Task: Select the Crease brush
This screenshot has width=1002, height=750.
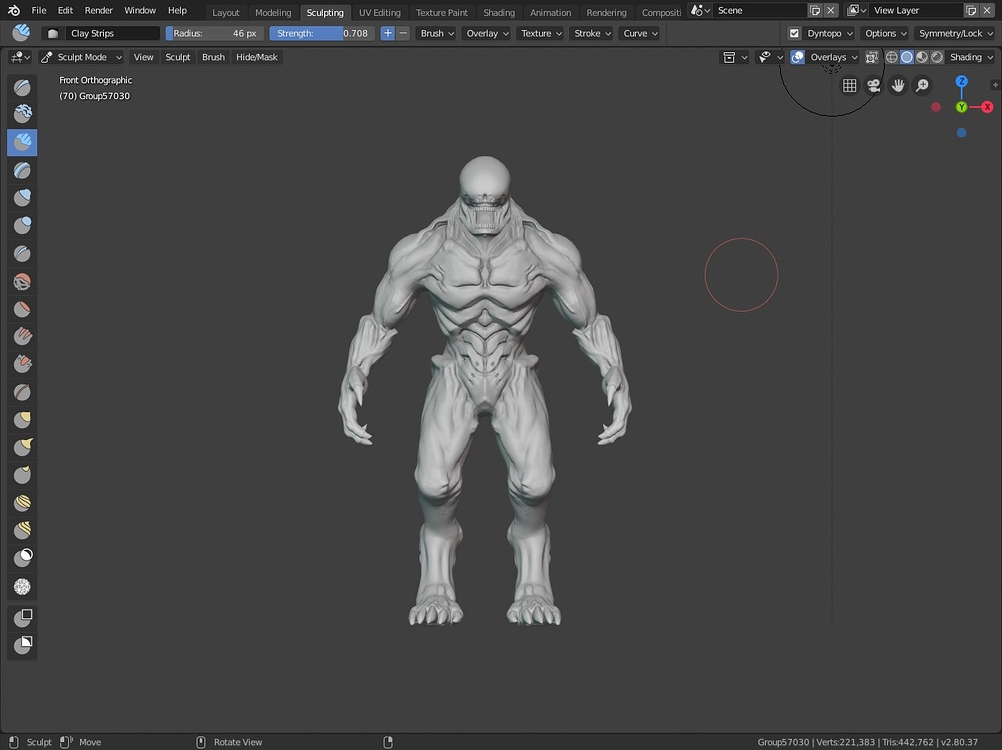Action: point(22,253)
